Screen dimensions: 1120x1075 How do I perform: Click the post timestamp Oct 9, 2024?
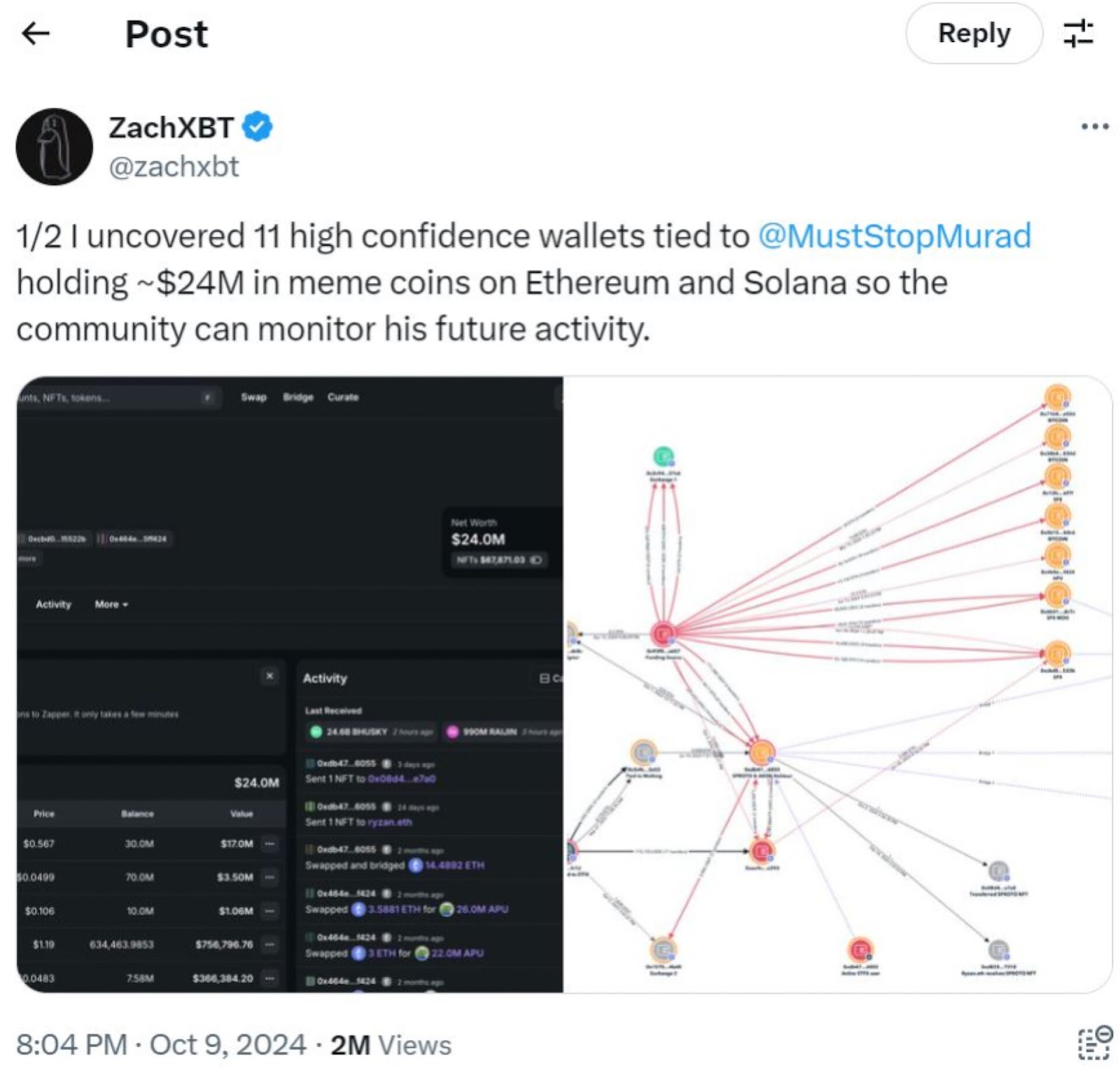(227, 1045)
